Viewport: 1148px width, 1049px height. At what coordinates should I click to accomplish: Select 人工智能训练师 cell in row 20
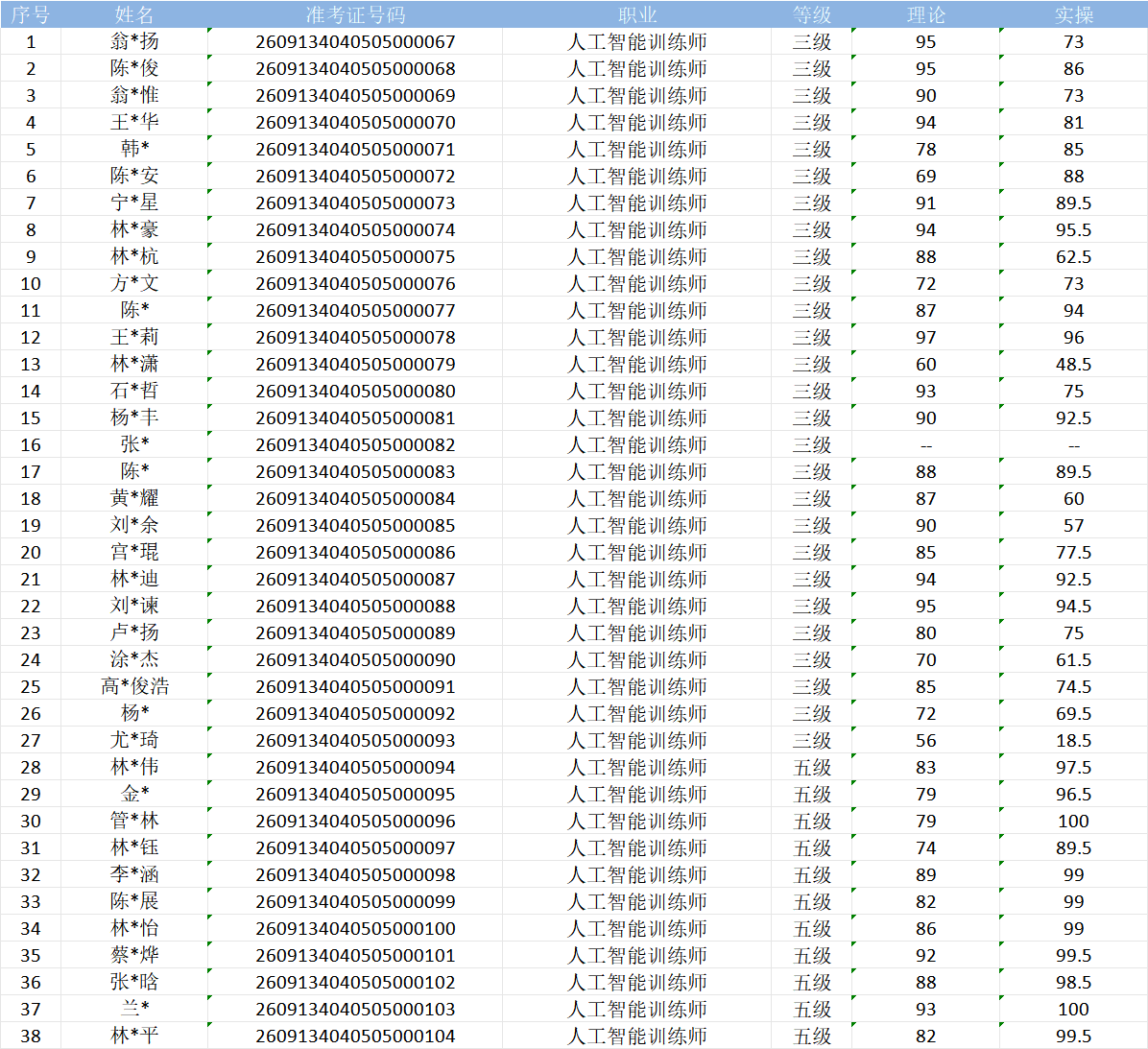[x=636, y=552]
